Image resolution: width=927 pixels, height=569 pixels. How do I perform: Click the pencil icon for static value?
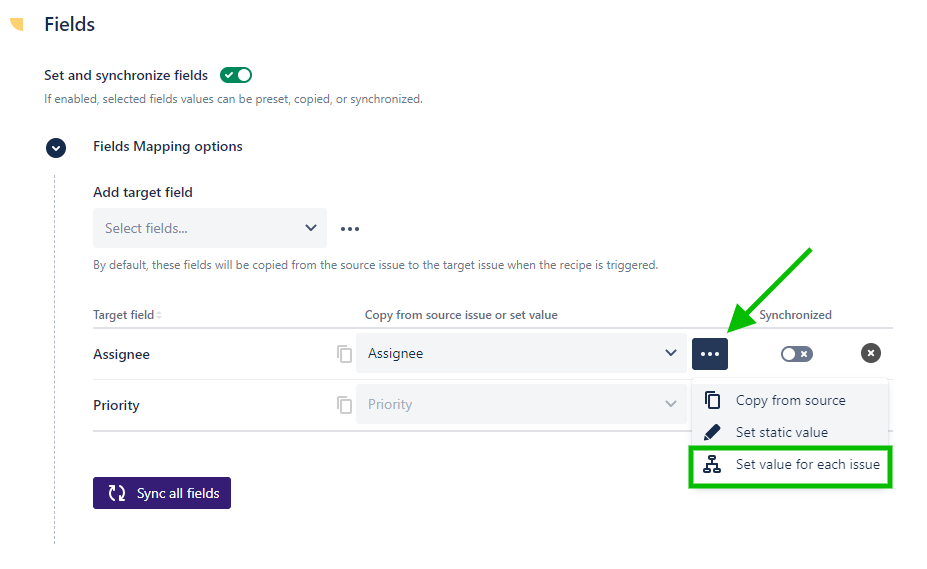[713, 432]
